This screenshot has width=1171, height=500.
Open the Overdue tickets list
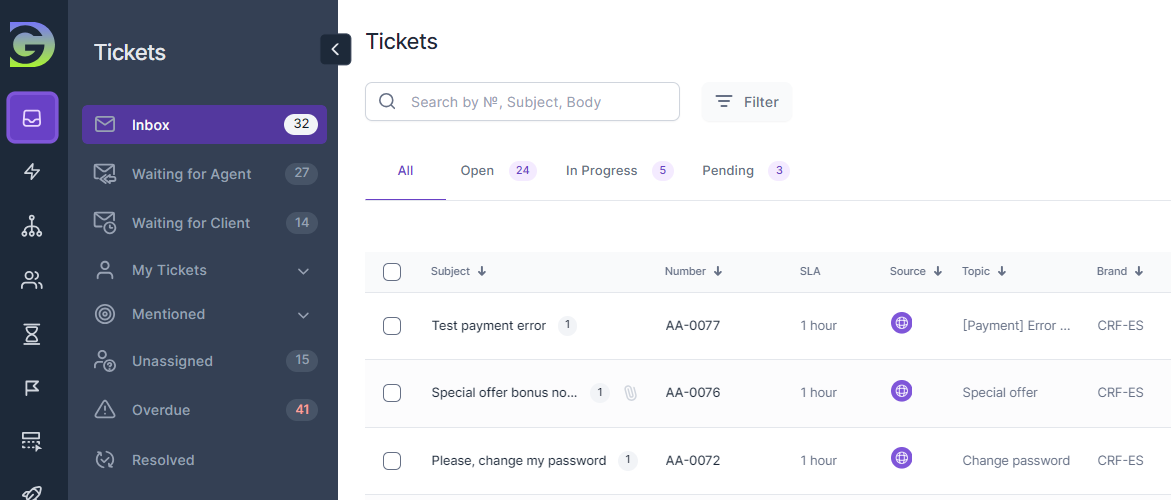(161, 410)
